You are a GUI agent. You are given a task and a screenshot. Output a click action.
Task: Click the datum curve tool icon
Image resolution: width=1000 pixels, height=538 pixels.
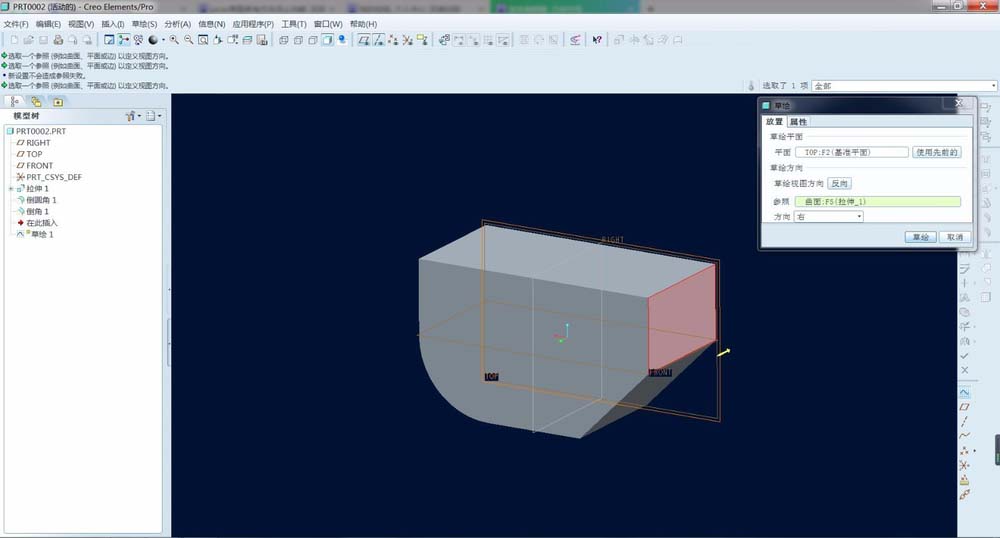(x=965, y=436)
